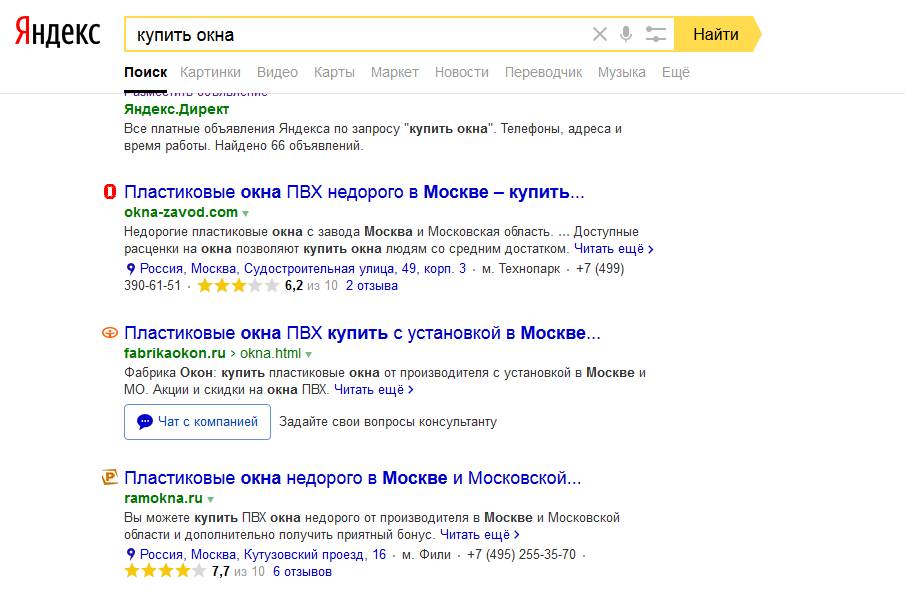This screenshot has width=905, height=607.
Task: Open search settings sliders icon
Action: point(656,35)
